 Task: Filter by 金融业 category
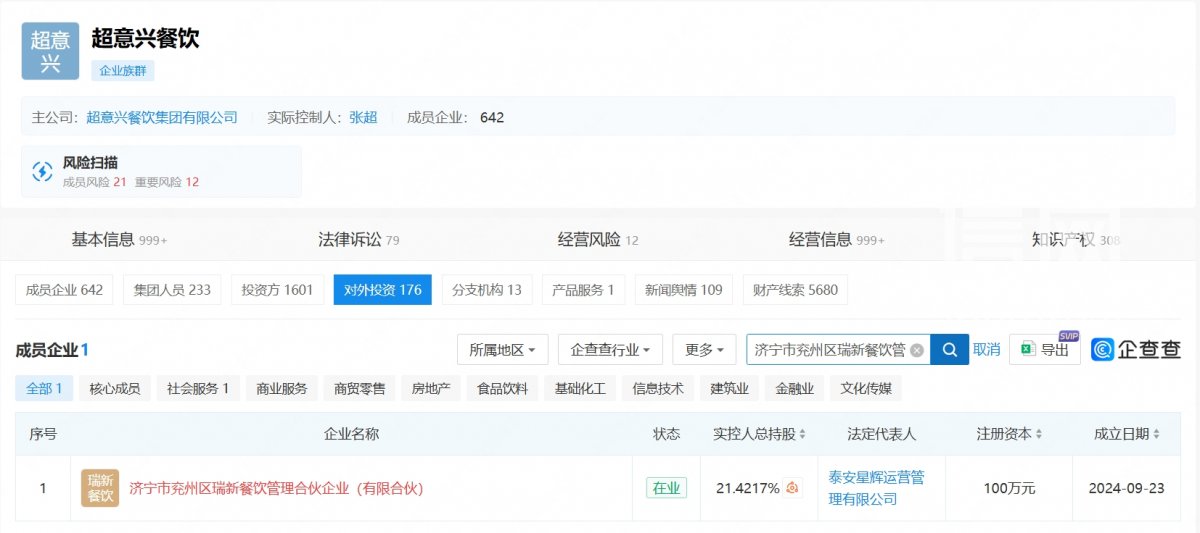(x=794, y=388)
